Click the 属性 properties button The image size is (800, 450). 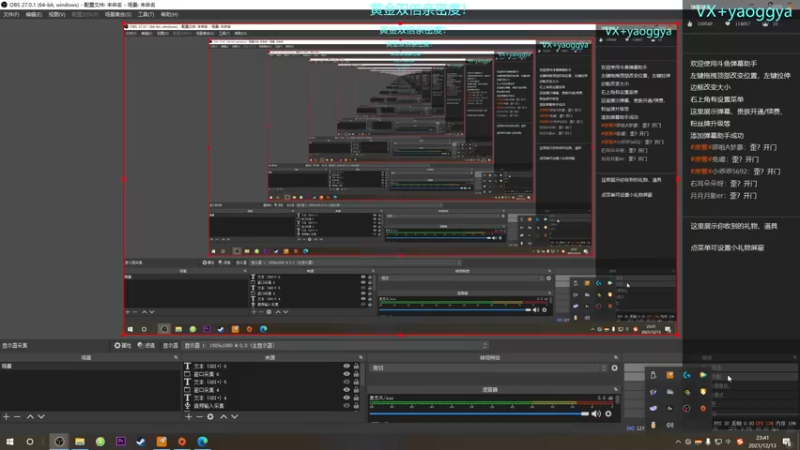coord(122,345)
